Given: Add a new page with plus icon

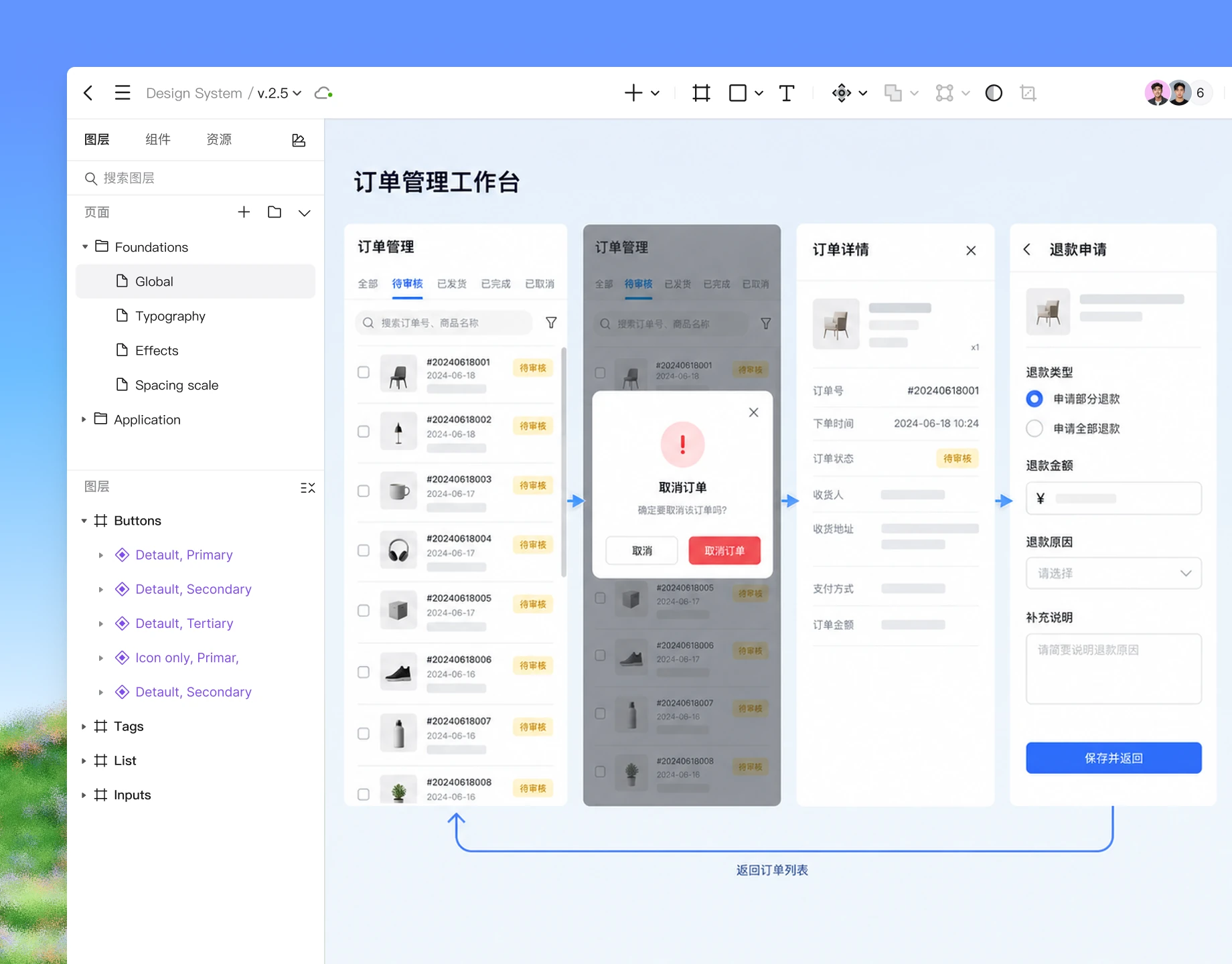Looking at the screenshot, I should [x=244, y=212].
